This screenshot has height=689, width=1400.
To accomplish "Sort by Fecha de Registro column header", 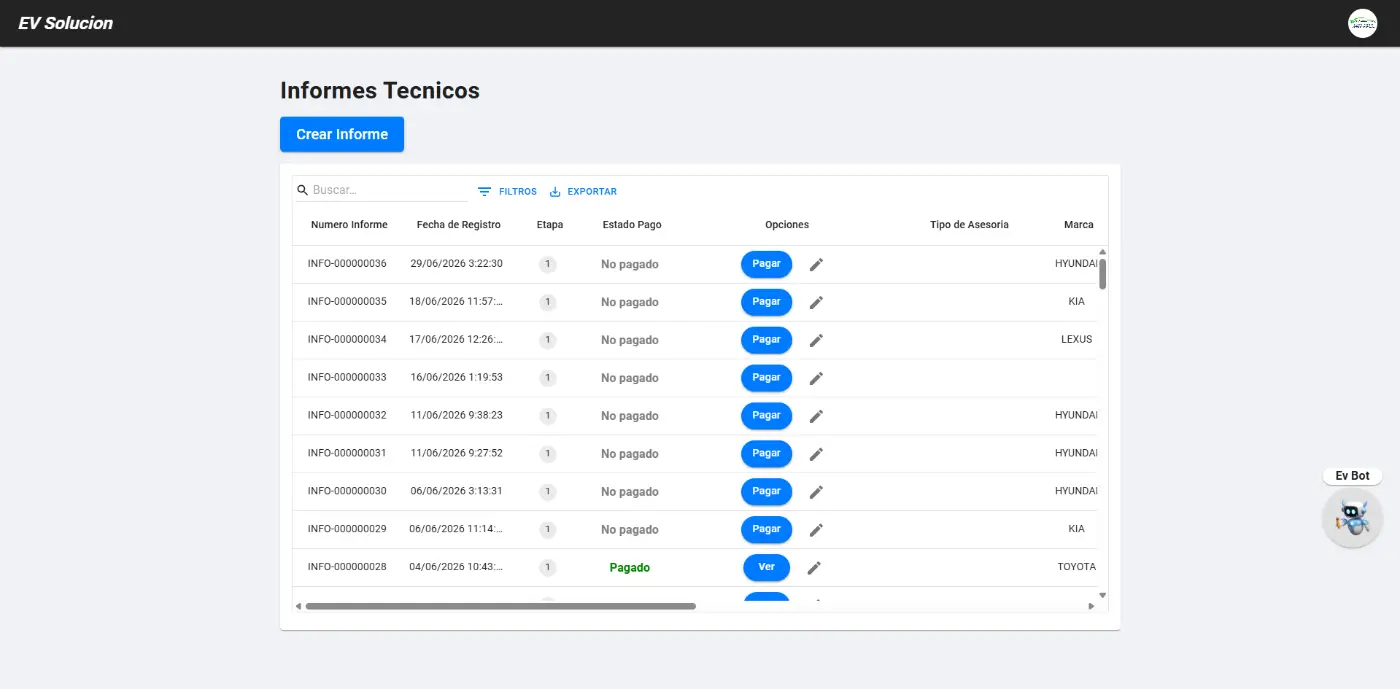I will pyautogui.click(x=458, y=225).
